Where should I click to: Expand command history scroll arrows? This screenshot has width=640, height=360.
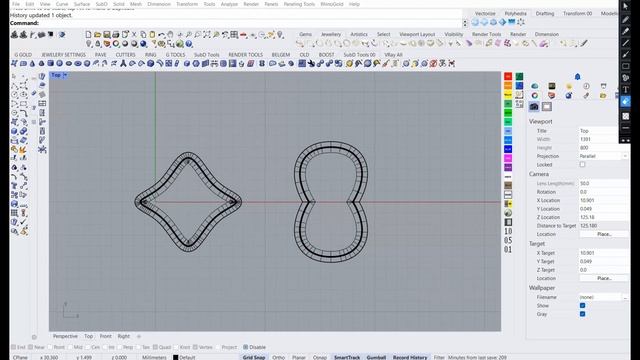(465, 23)
